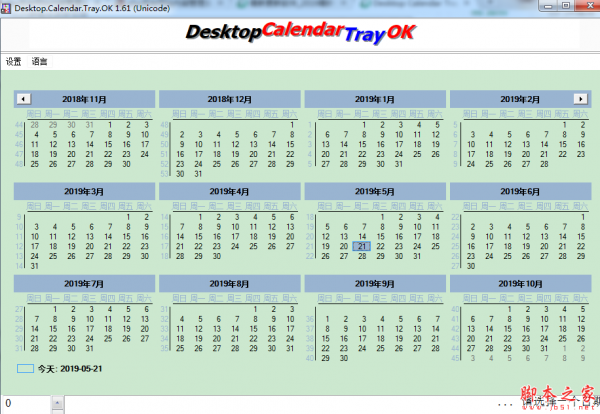
Task: Maximize the Desktop.Calendar.Tray.OK window
Action: [566, 5]
